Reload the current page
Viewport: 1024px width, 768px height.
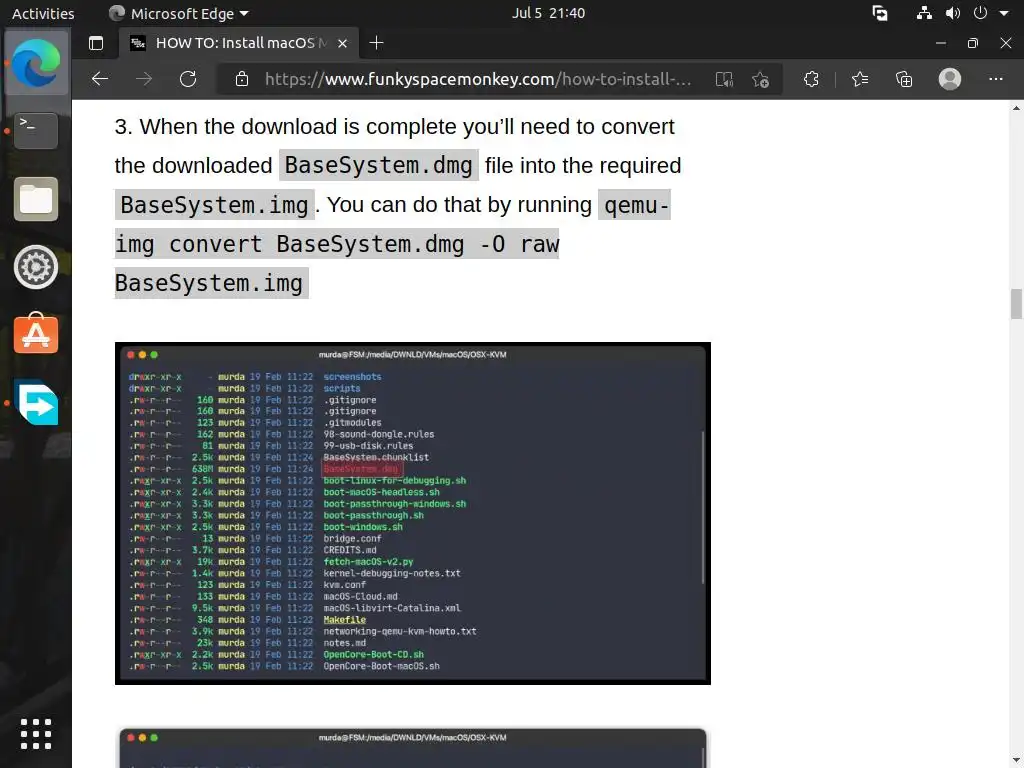(x=188, y=79)
